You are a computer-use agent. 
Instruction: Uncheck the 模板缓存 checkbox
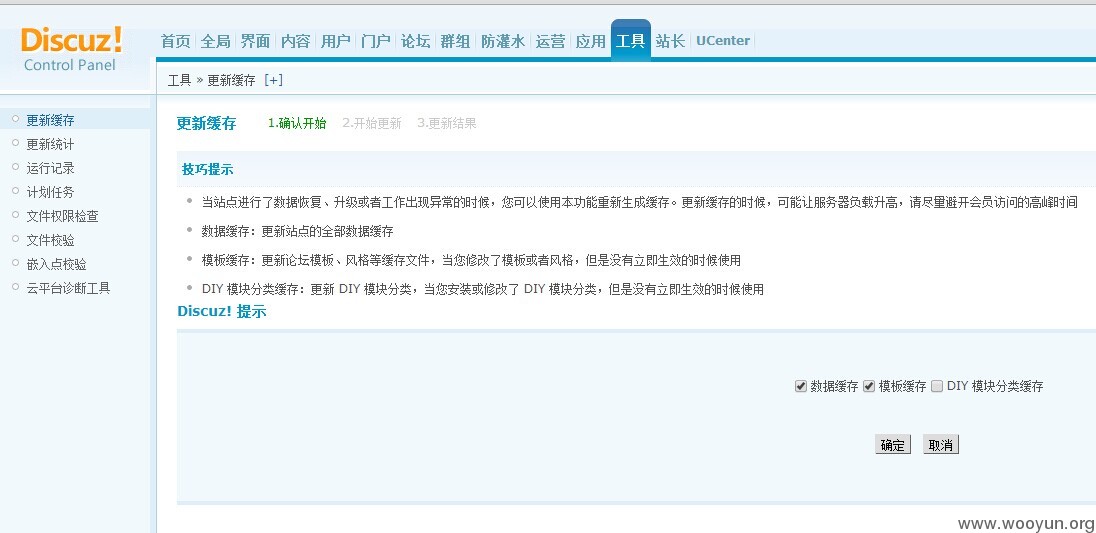[x=869, y=386]
